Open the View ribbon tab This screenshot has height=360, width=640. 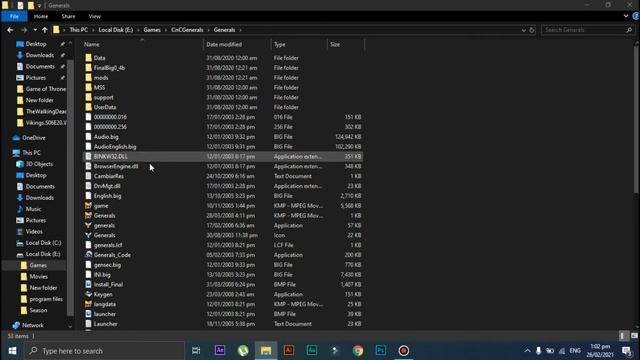click(94, 16)
